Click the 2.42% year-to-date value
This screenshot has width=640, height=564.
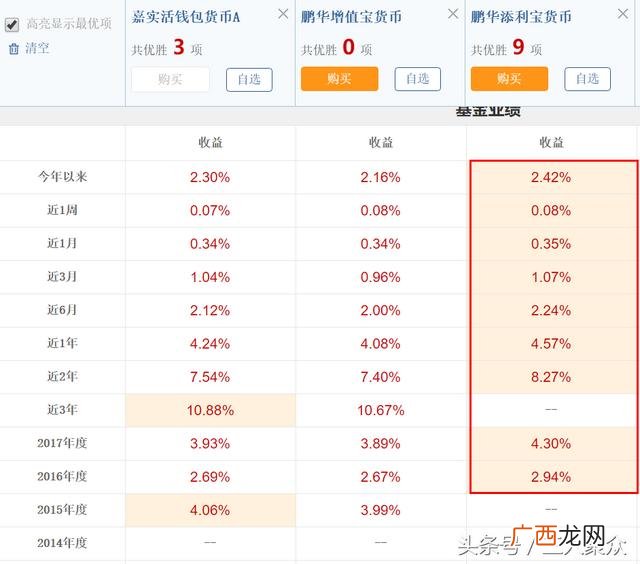point(551,177)
